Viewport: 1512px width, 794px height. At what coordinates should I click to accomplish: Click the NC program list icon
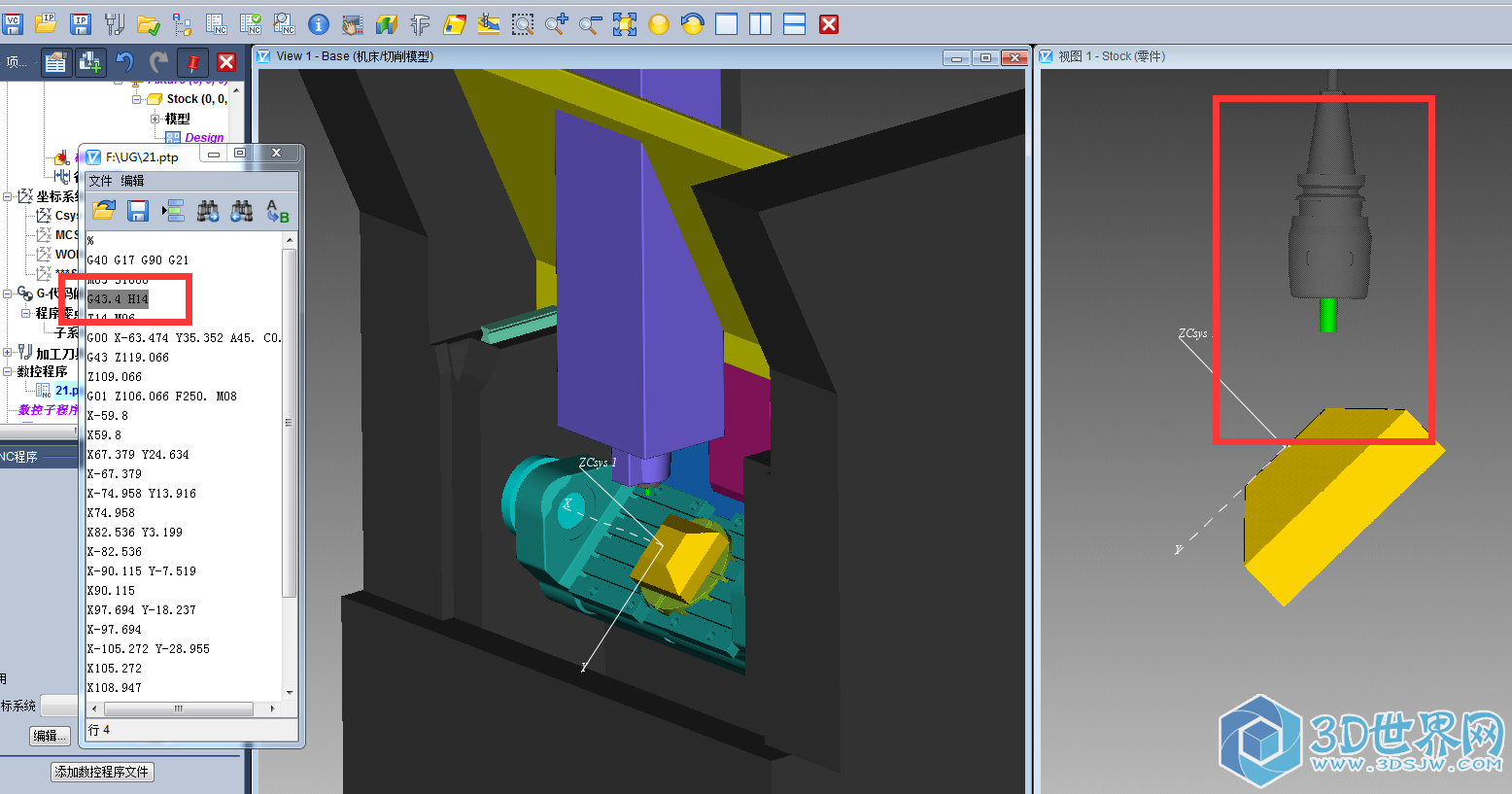point(217,24)
